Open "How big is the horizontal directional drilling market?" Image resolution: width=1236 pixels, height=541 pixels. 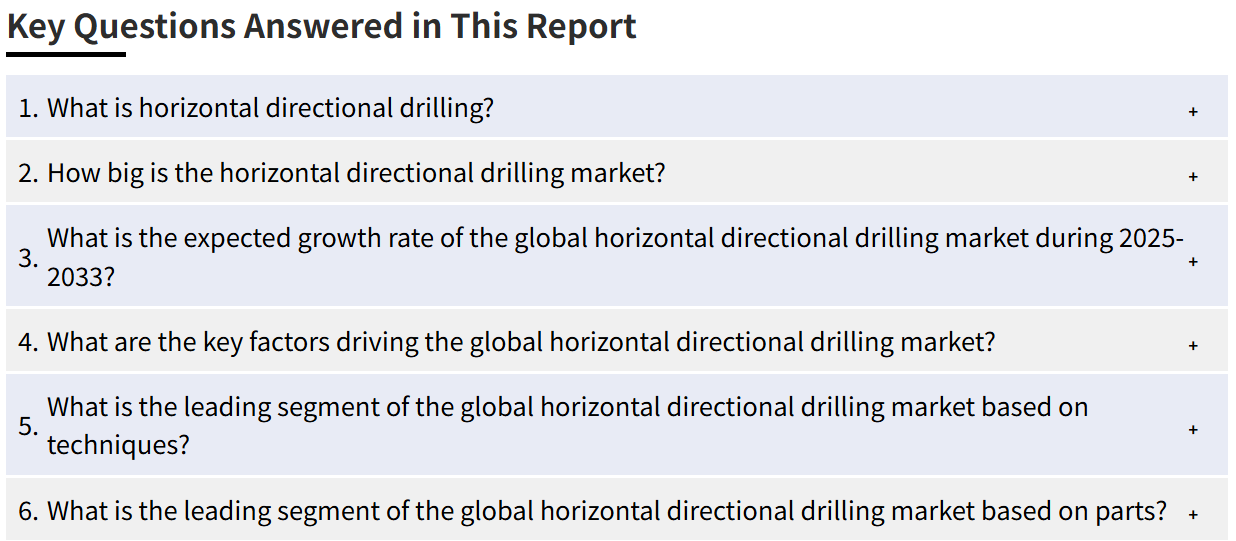(x=617, y=172)
